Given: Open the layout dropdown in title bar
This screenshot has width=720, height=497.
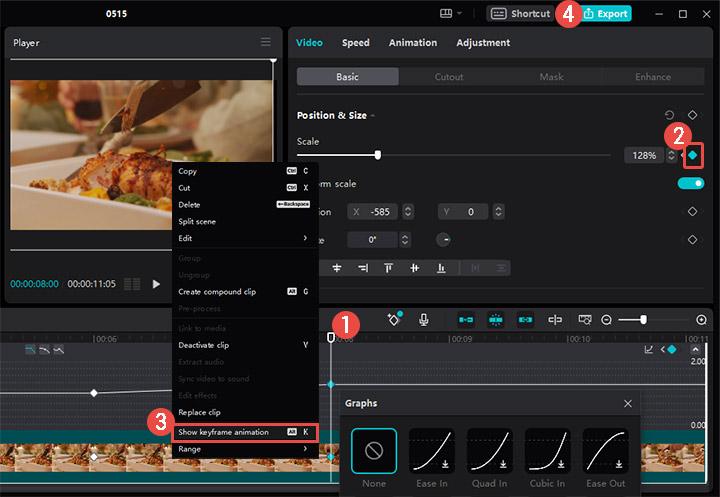Looking at the screenshot, I should coord(451,14).
